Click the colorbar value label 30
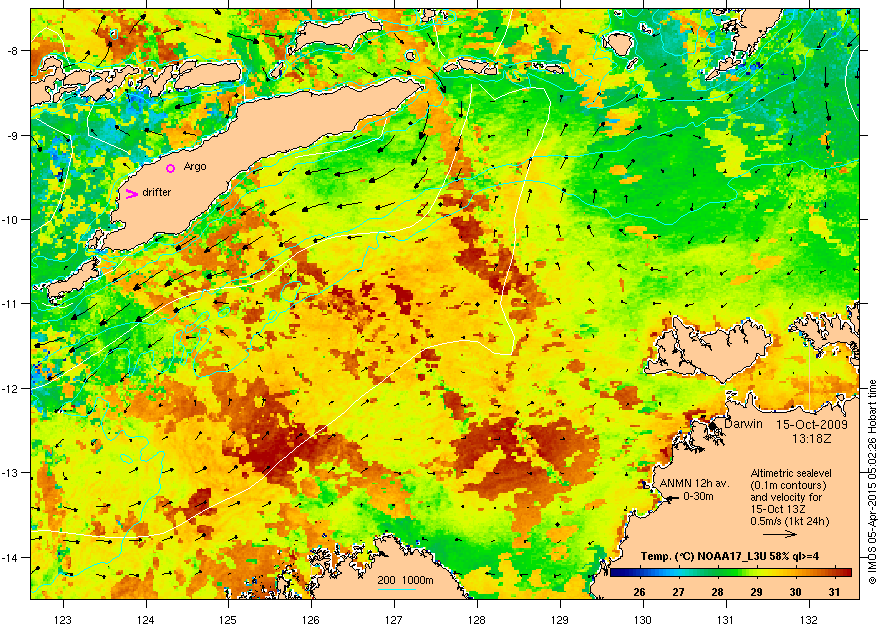 point(795,592)
